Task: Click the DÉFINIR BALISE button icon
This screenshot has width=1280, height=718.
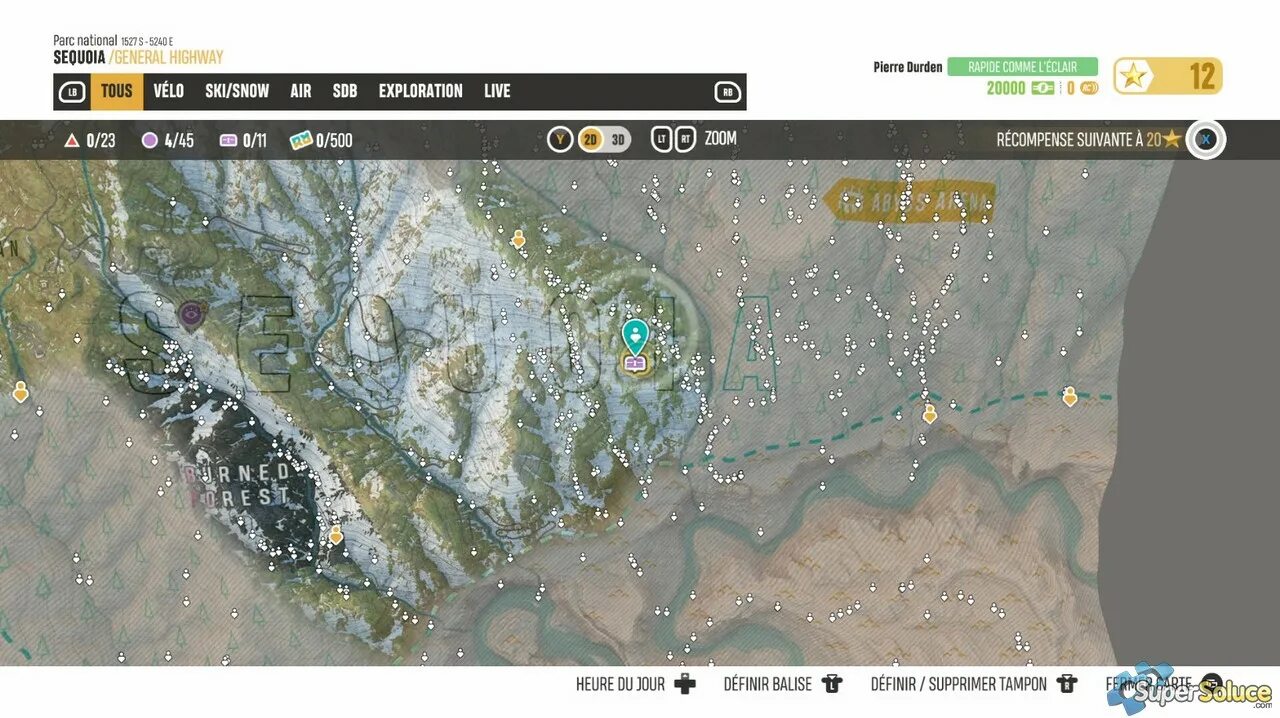Action: coord(832,684)
